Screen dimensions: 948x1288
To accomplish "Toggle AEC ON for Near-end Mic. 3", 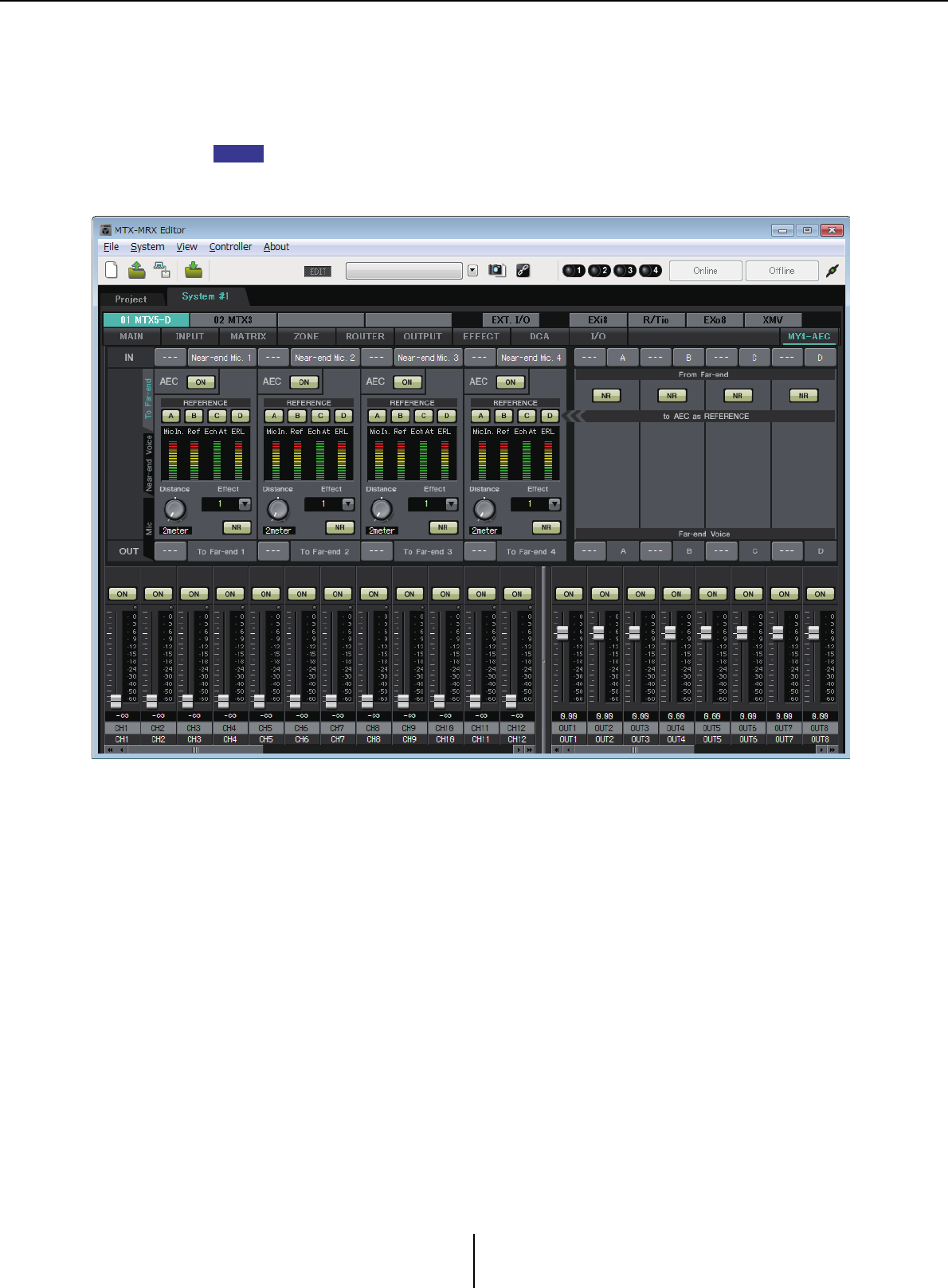I will pyautogui.click(x=407, y=382).
